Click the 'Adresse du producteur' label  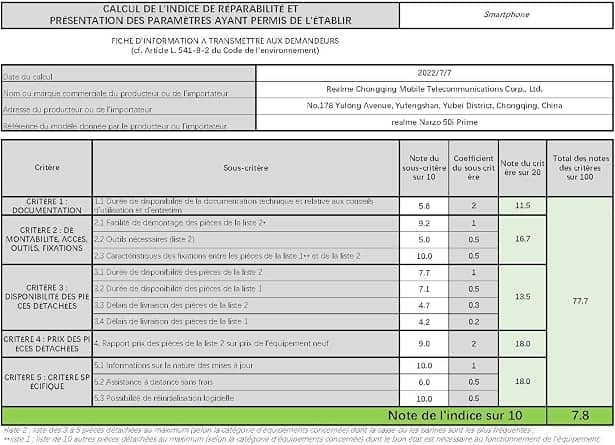pyautogui.click(x=77, y=109)
